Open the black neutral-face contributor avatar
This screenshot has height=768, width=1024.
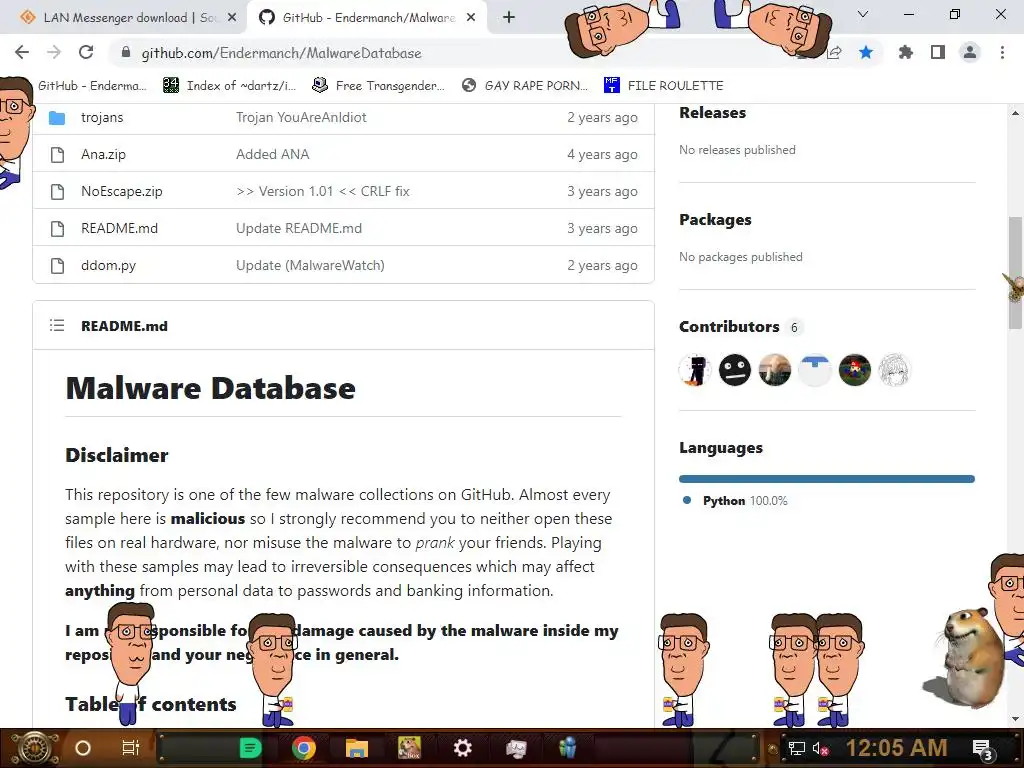point(735,370)
